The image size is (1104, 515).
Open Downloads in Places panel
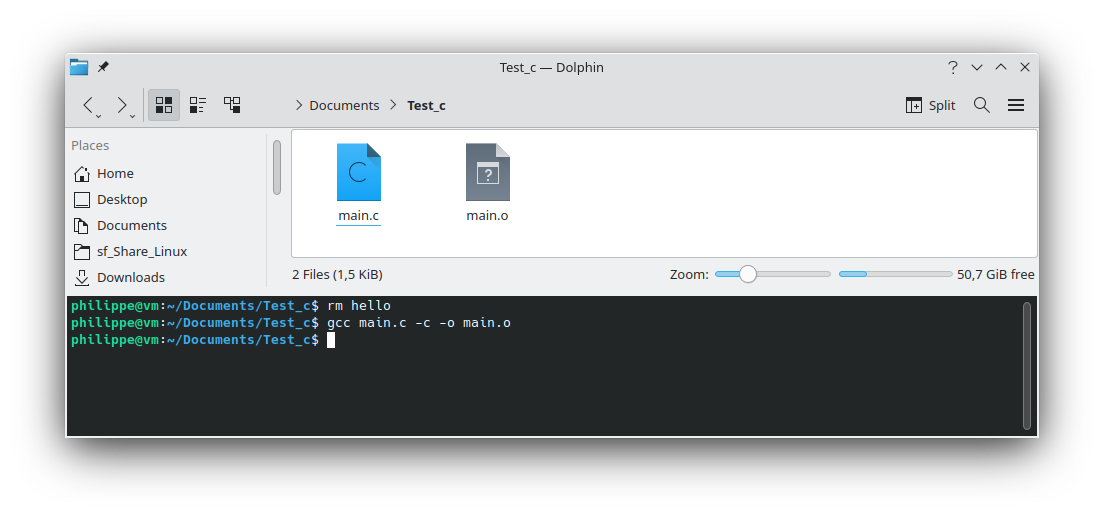(130, 277)
